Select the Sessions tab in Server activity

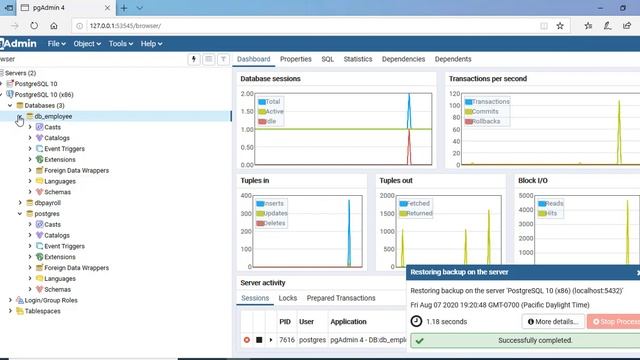point(255,298)
